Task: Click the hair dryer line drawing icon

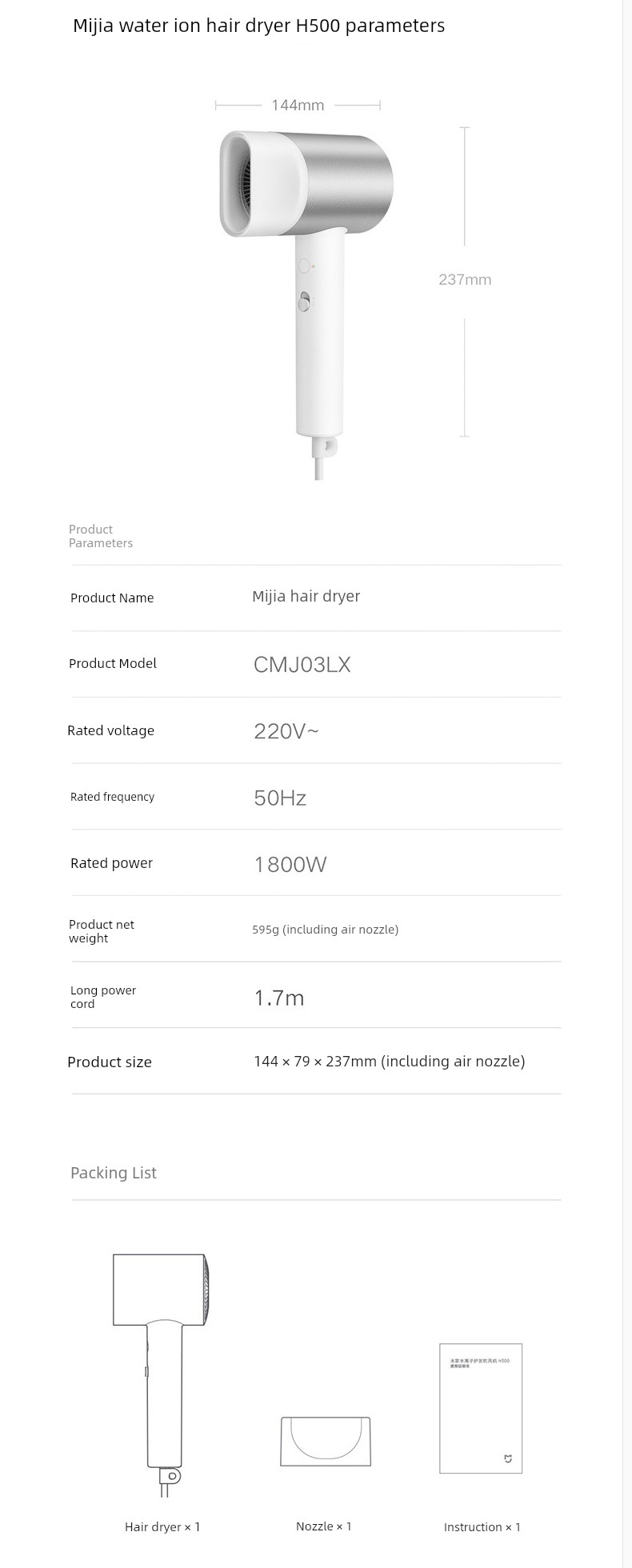Action: point(162,1375)
